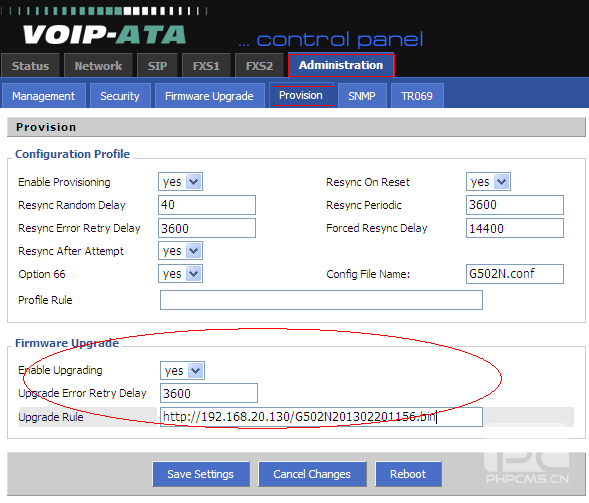Open the Network tab

[98, 66]
